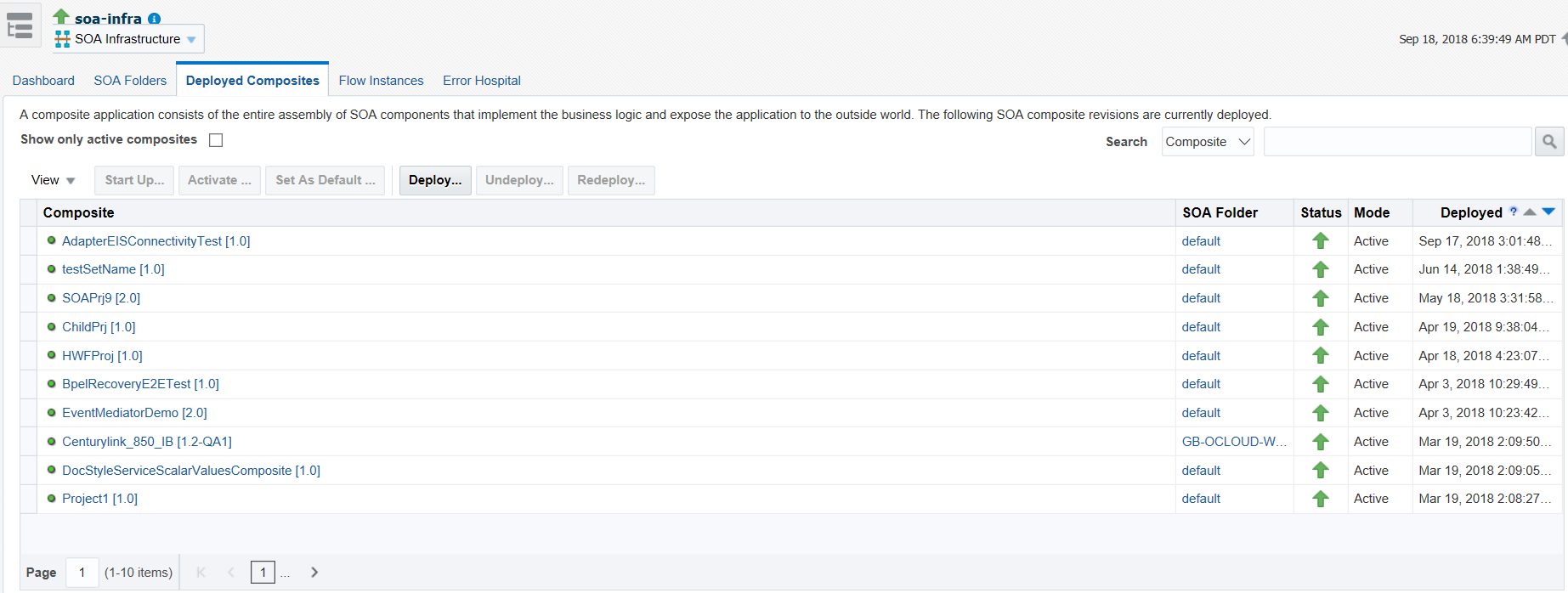This screenshot has height=593, width=1568.
Task: Open default folder link for AdapterEISConnectivityTest
Action: [x=1201, y=241]
